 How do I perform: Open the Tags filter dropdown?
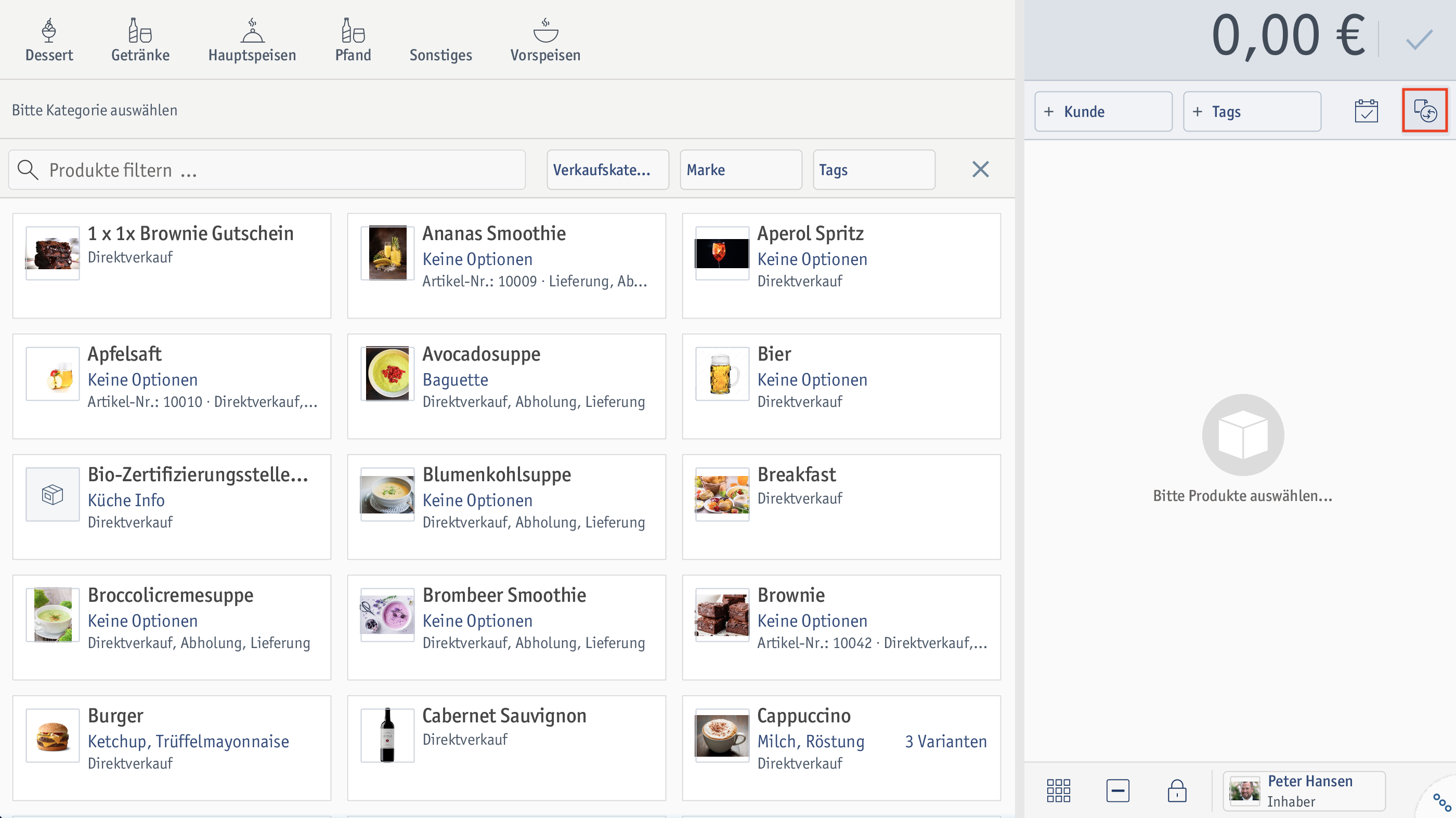(x=874, y=169)
